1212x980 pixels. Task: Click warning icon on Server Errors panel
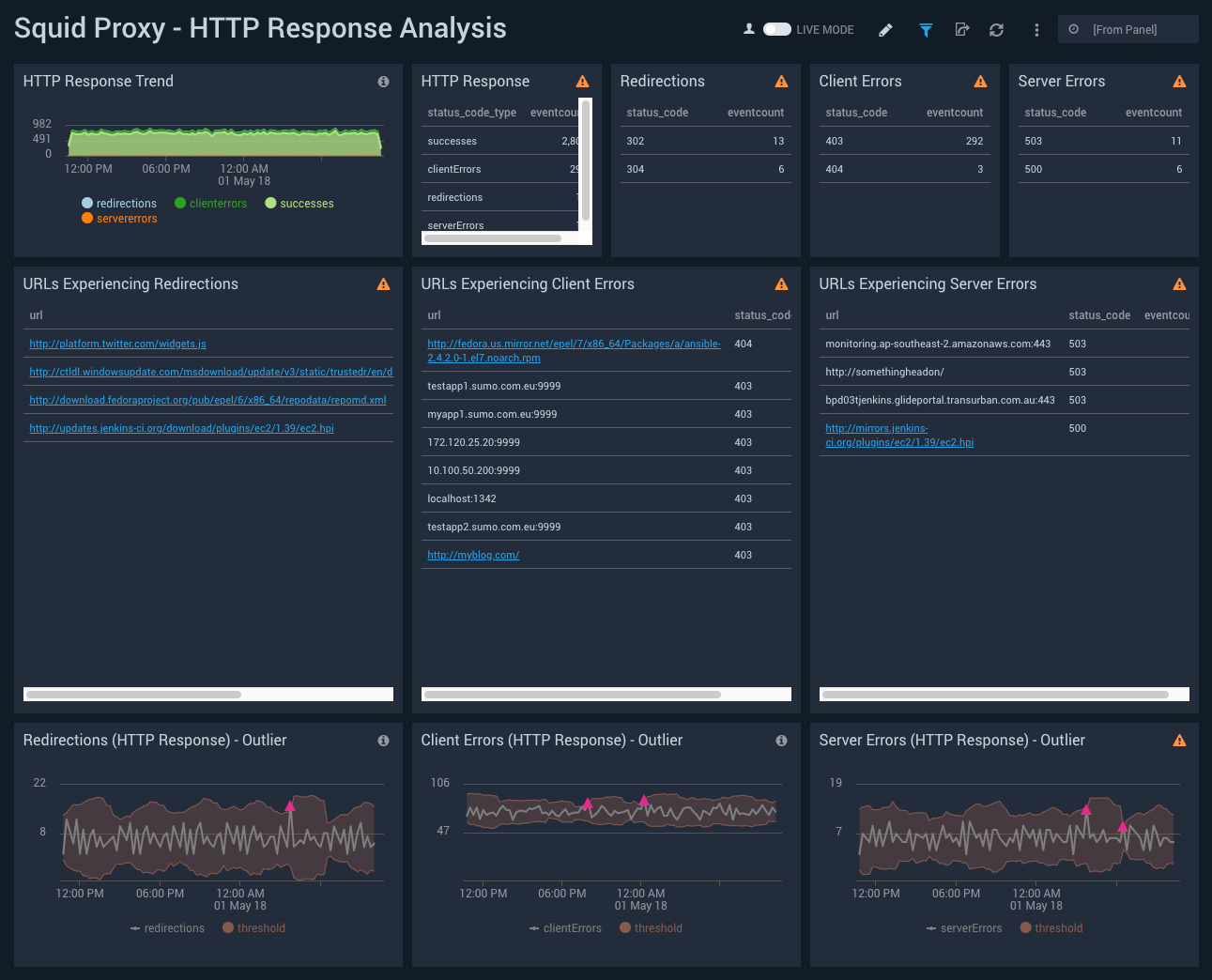1179,82
